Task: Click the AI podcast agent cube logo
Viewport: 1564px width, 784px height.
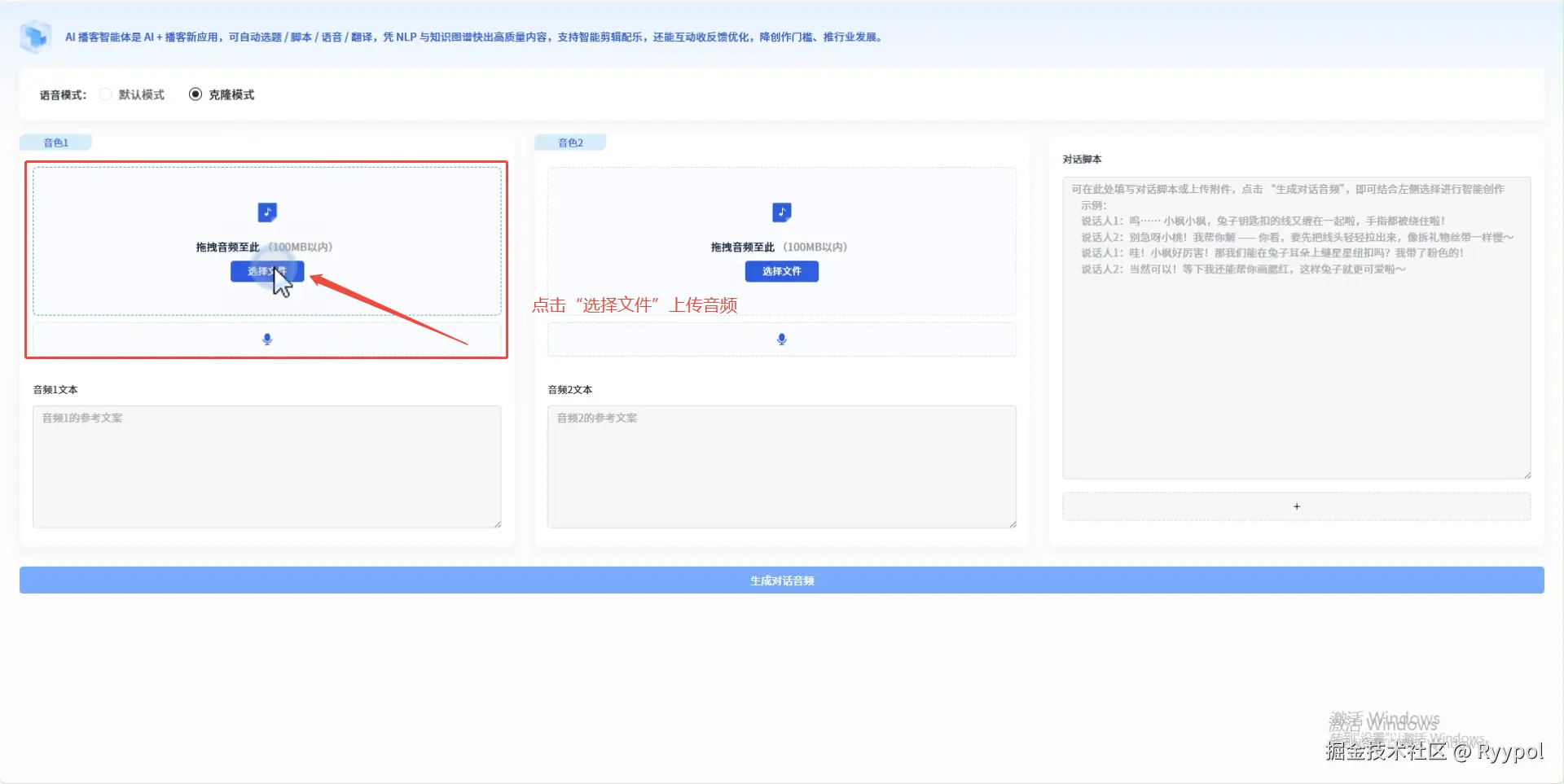Action: tap(35, 37)
